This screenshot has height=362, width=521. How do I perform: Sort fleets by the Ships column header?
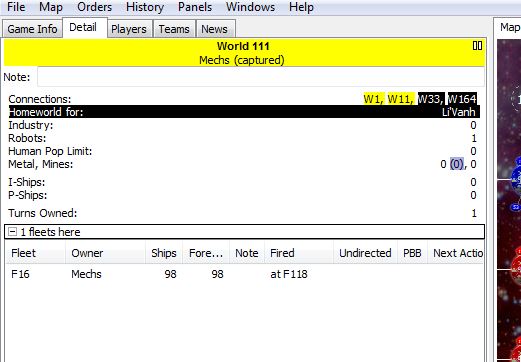pos(164,253)
